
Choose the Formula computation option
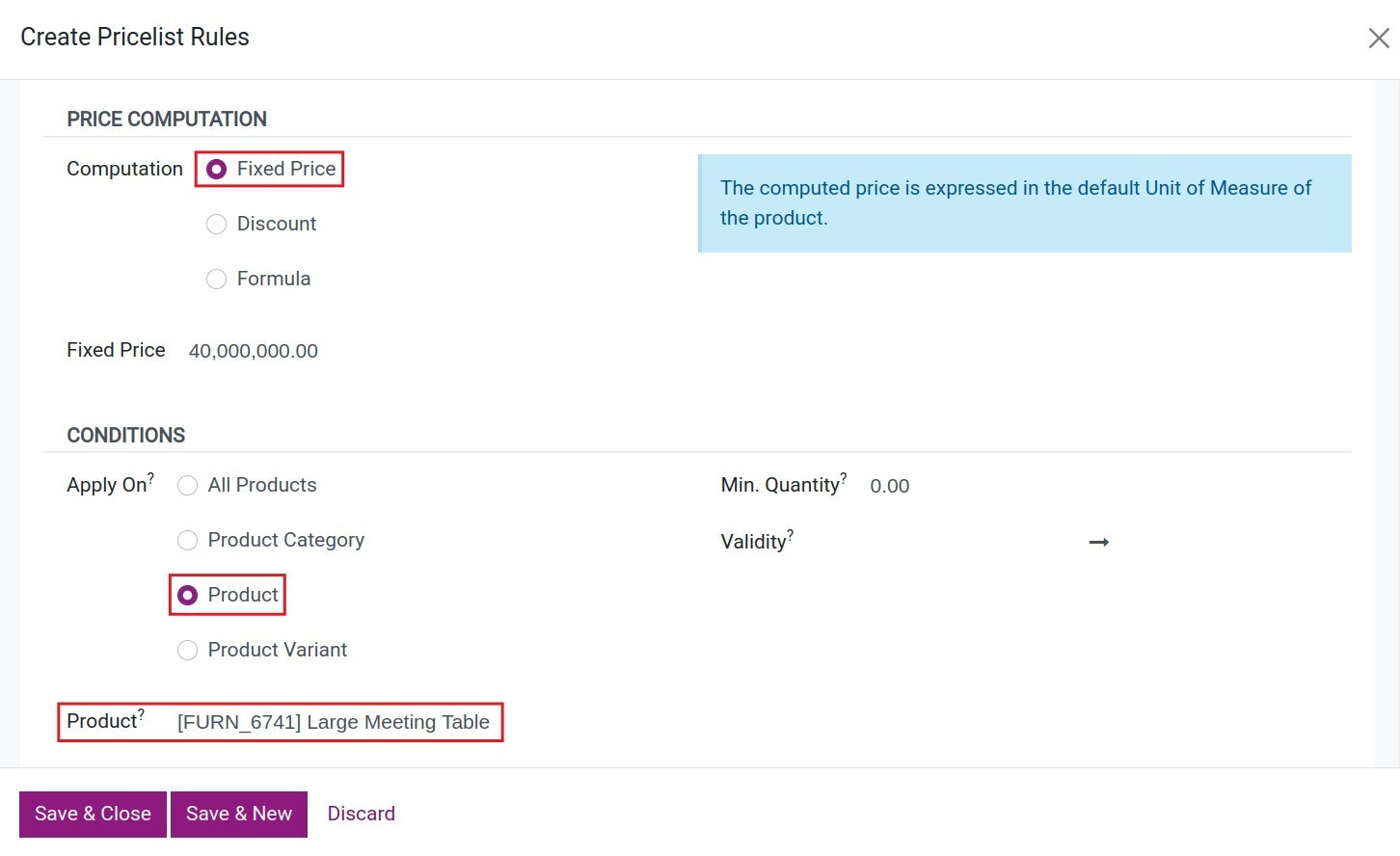pos(216,279)
